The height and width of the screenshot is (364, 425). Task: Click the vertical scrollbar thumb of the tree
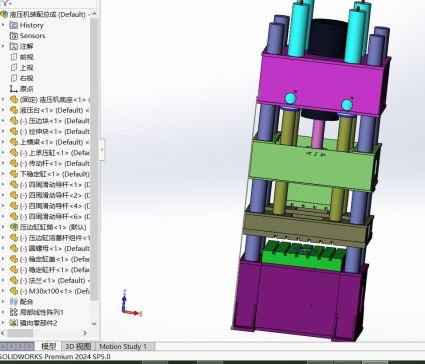tap(94, 159)
